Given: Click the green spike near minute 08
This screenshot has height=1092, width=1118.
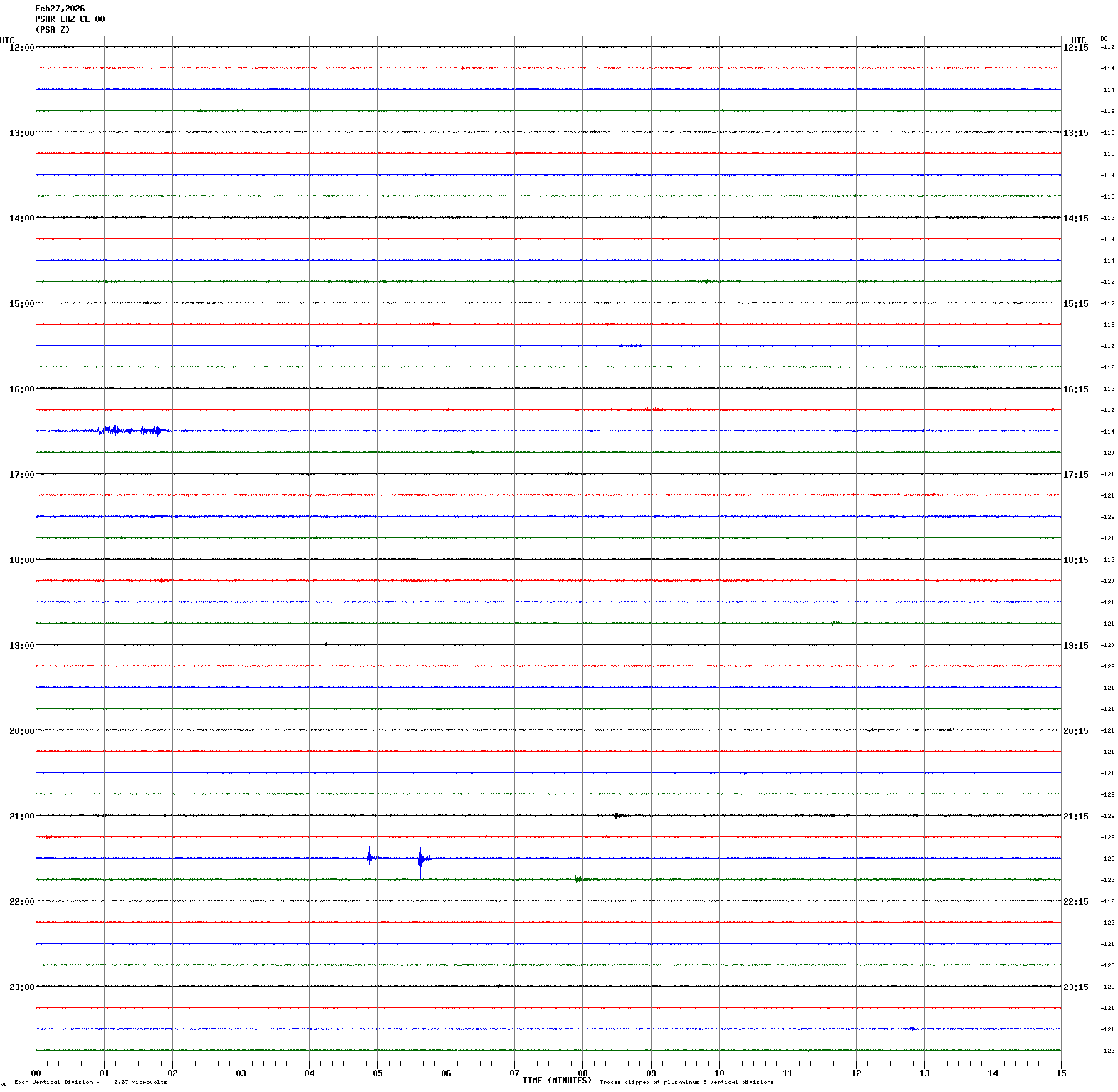Looking at the screenshot, I should [x=578, y=879].
